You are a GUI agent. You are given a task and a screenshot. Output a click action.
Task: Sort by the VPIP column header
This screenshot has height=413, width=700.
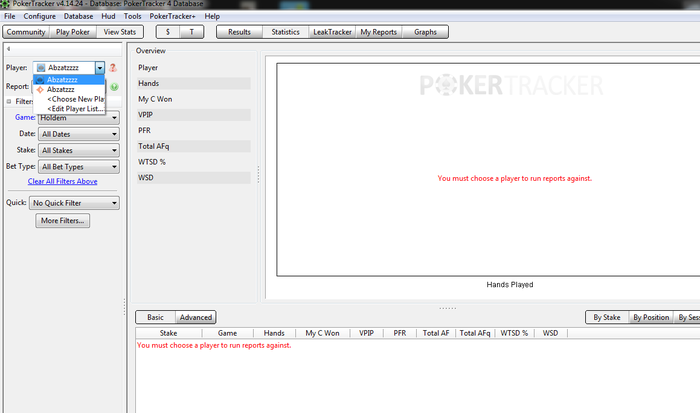(367, 333)
